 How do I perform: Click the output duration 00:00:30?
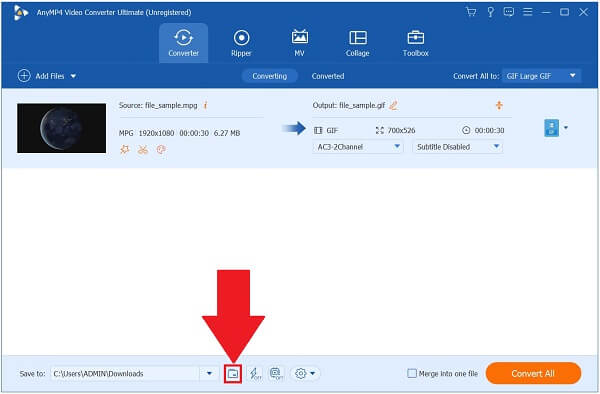tap(489, 130)
